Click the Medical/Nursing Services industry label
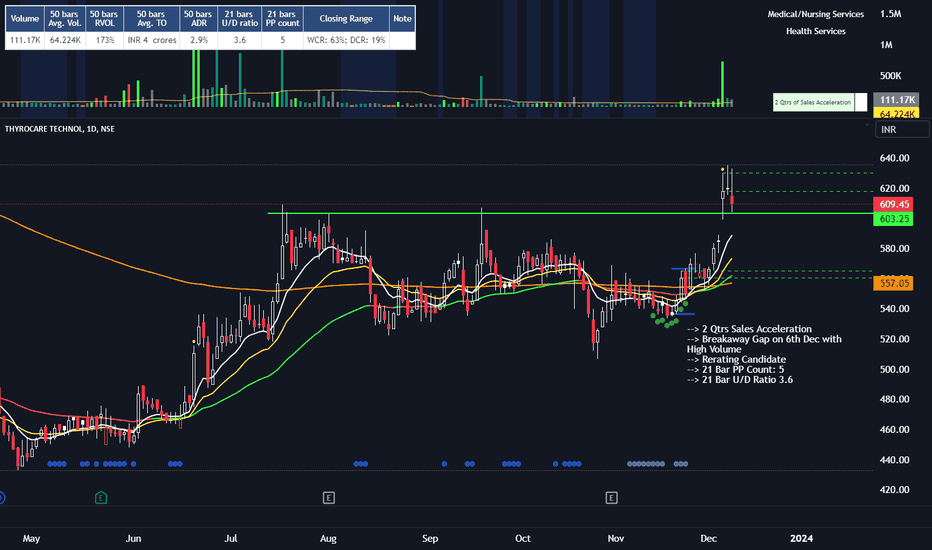Image resolution: width=932 pixels, height=550 pixels. tap(816, 14)
